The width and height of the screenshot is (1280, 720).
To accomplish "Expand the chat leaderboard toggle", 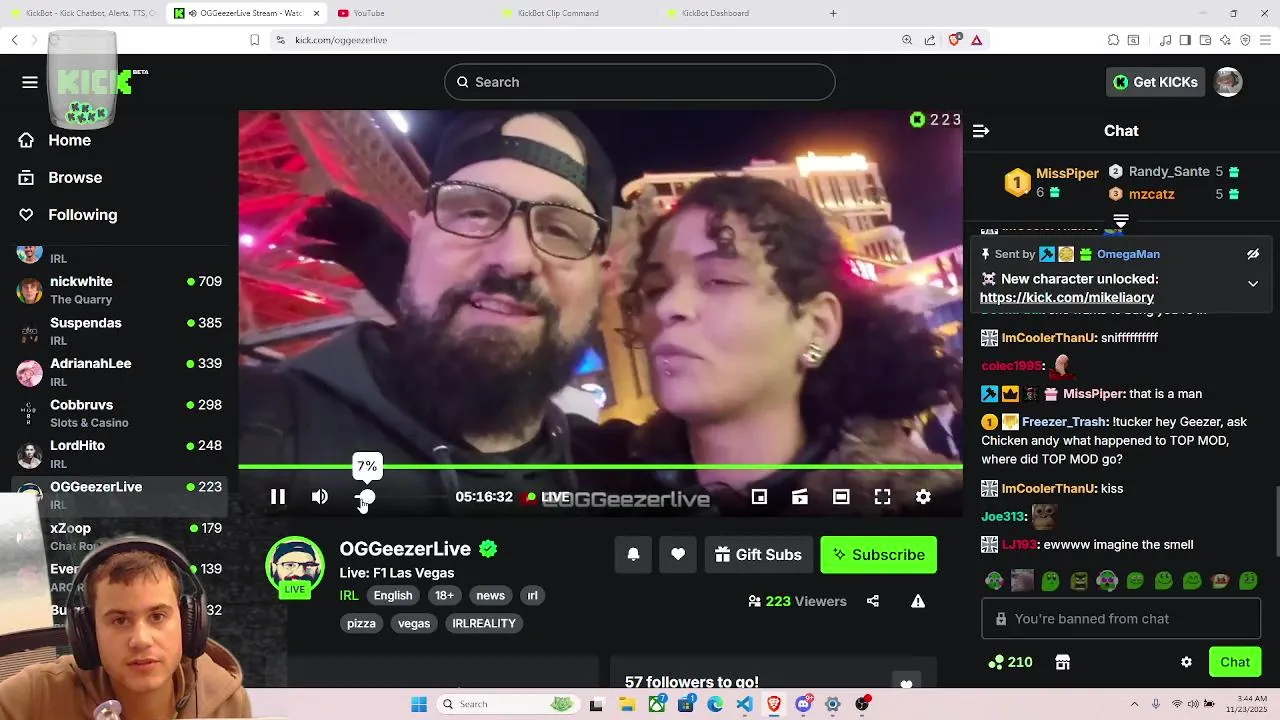I will (1121, 220).
